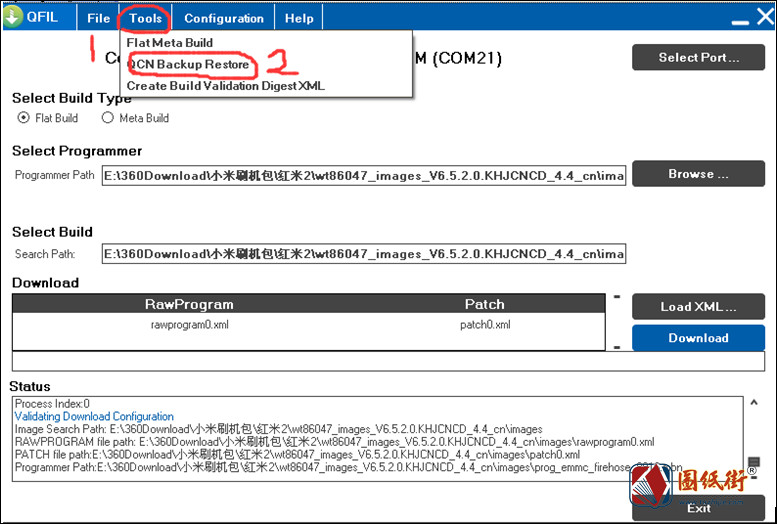Screen dimensions: 777x524
Task: Click the Load XML button
Action: [x=698, y=307]
